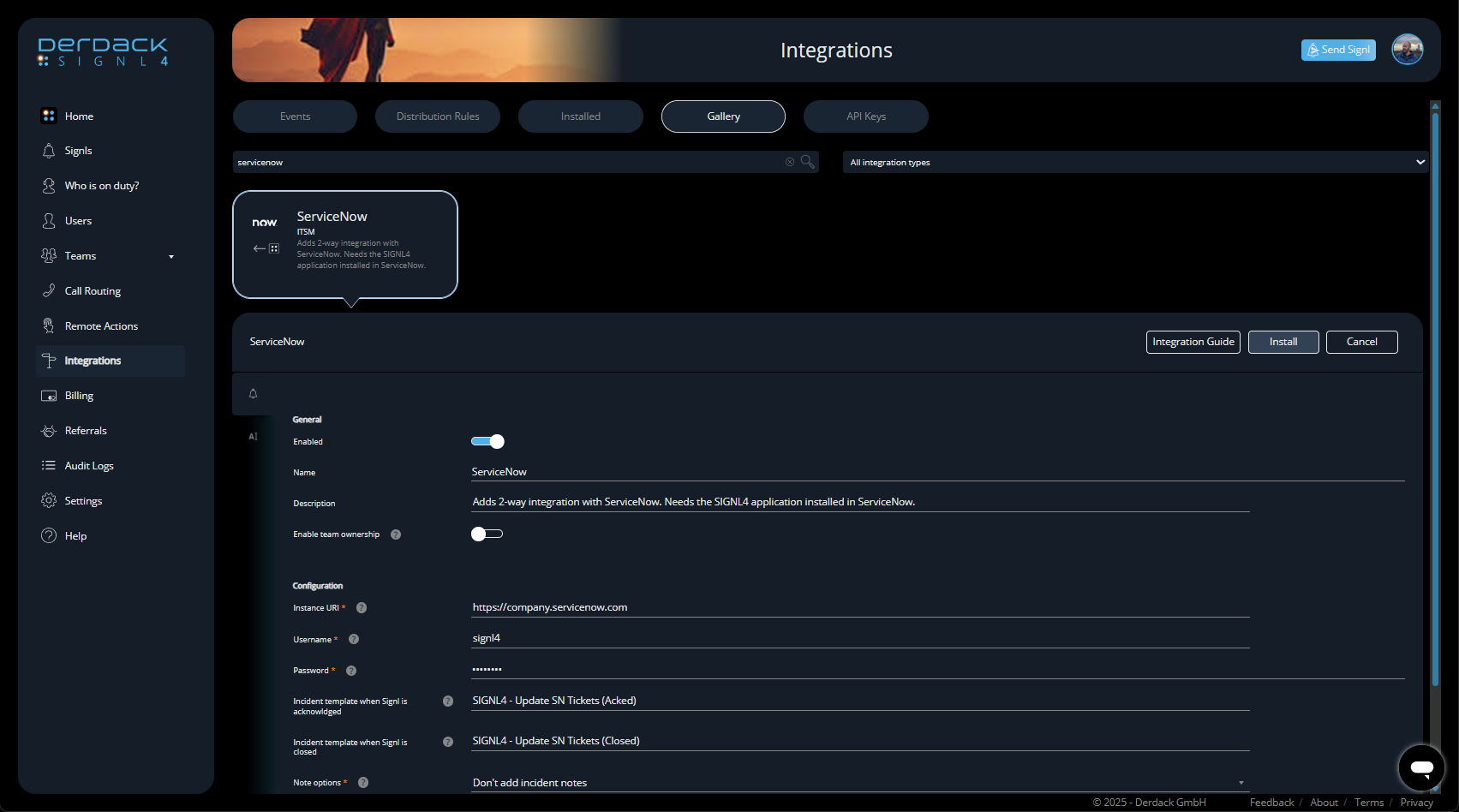Open the Feedback footer link
Screen dimensions: 1459x812
pyautogui.click(x=1271, y=803)
